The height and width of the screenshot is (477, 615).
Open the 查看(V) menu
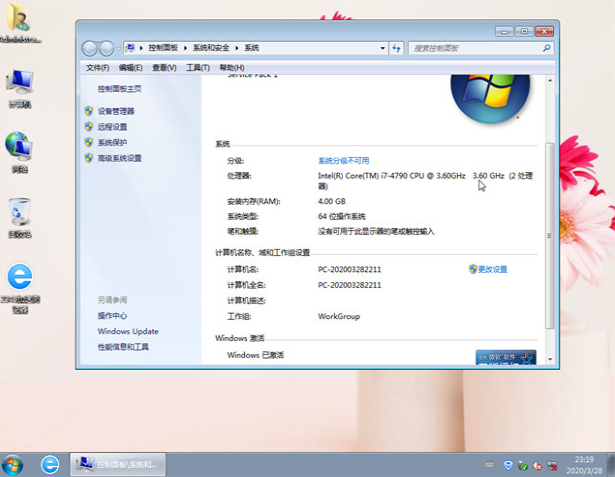164,68
